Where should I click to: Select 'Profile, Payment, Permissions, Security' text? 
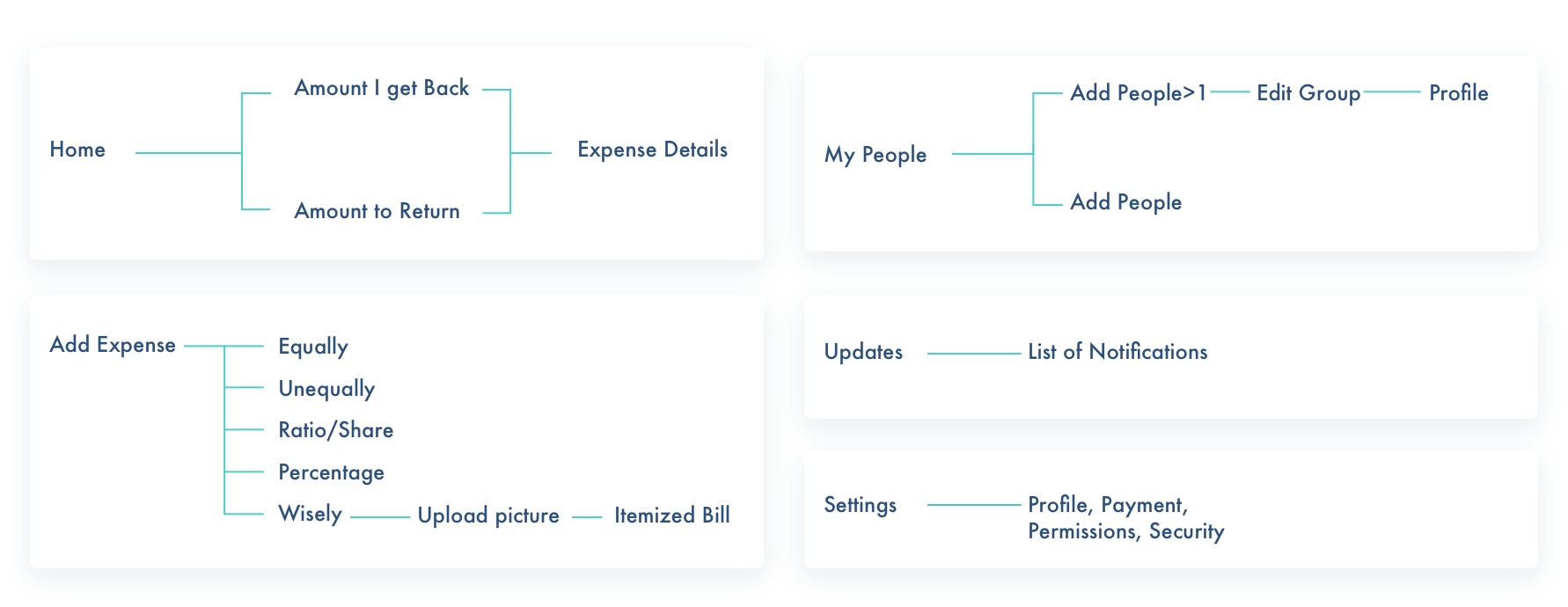tap(1125, 518)
